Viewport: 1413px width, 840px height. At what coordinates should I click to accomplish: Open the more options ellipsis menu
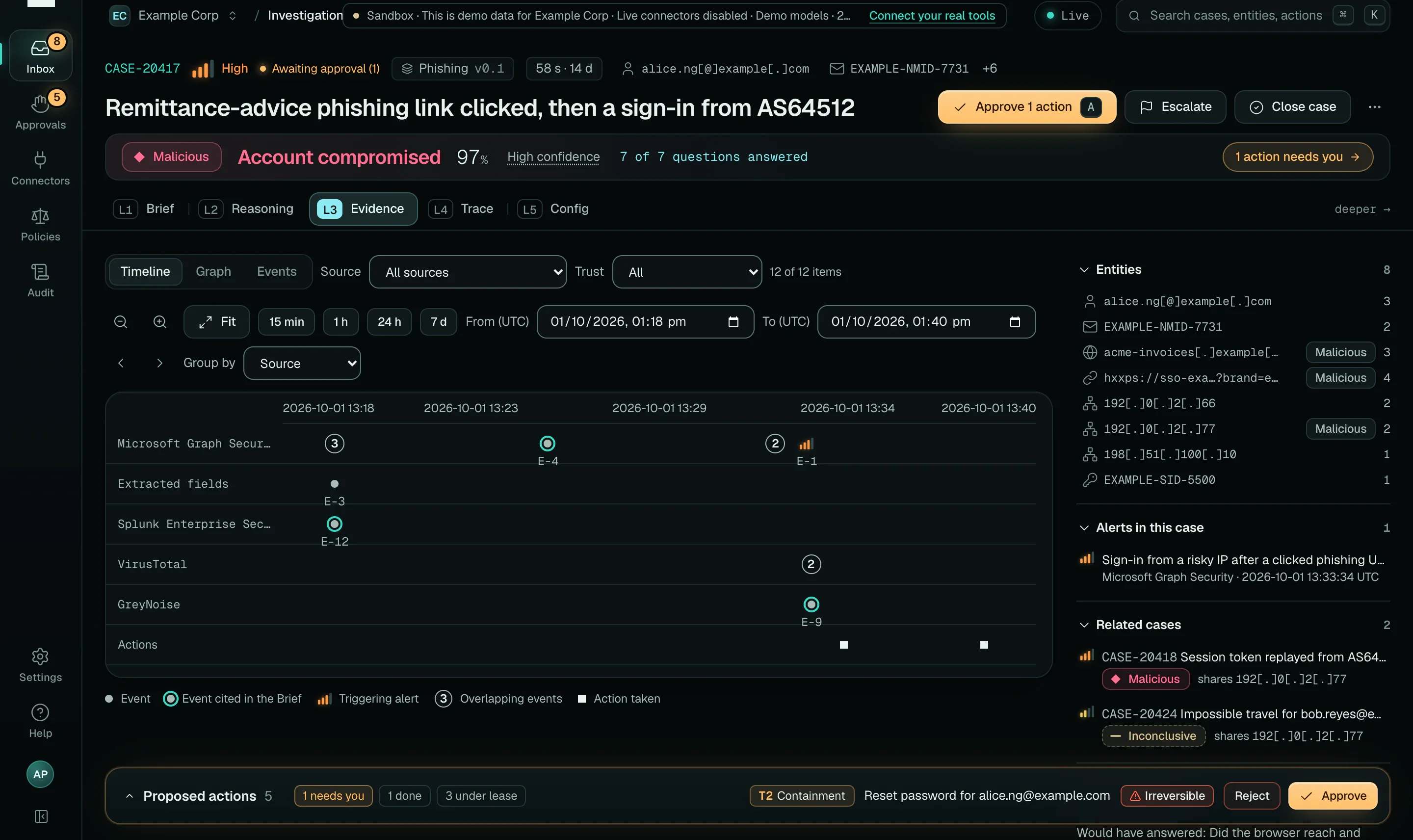click(1375, 107)
